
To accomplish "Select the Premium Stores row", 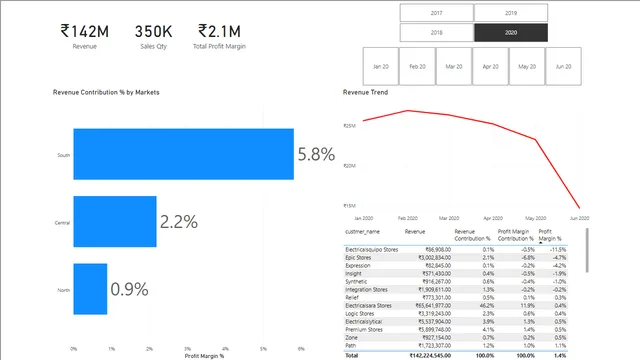I will tap(456, 329).
